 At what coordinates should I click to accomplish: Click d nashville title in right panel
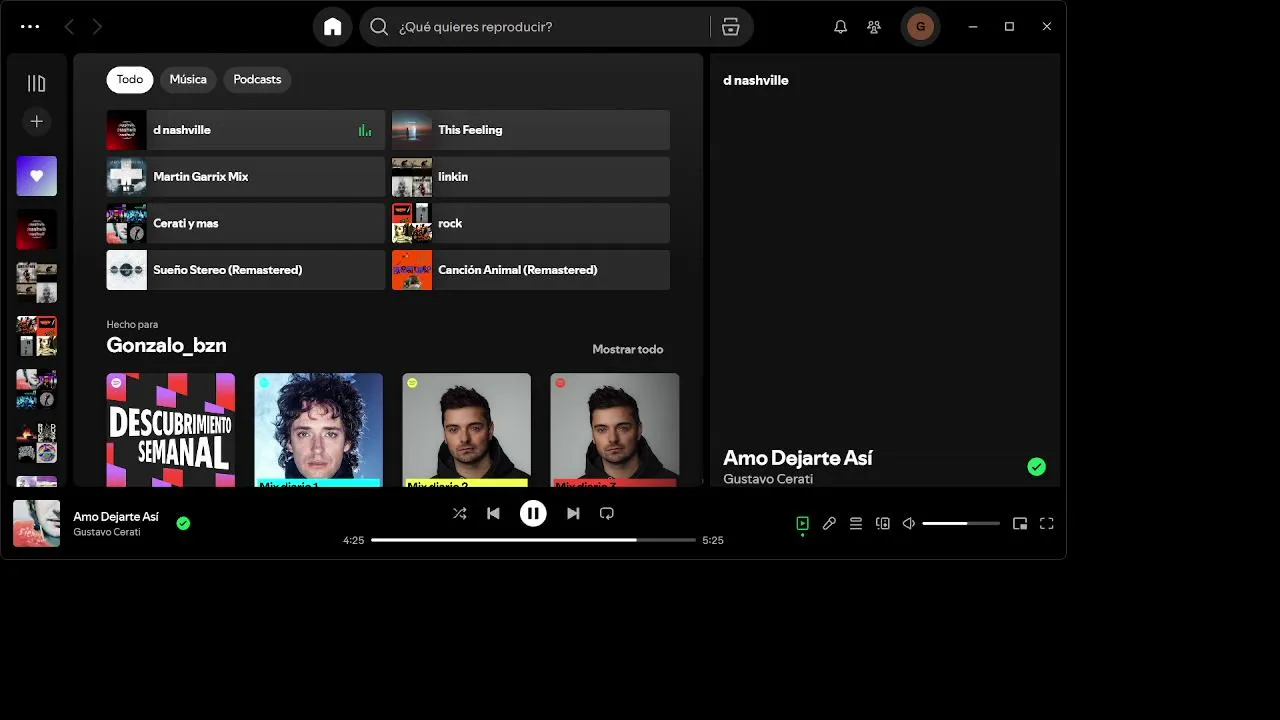(x=756, y=80)
